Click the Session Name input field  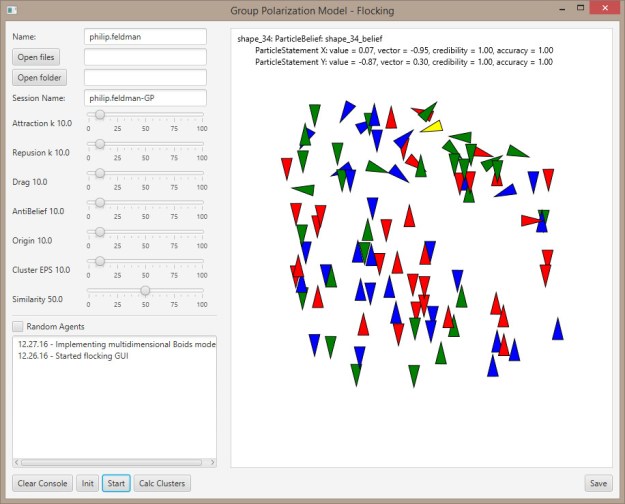(x=145, y=98)
